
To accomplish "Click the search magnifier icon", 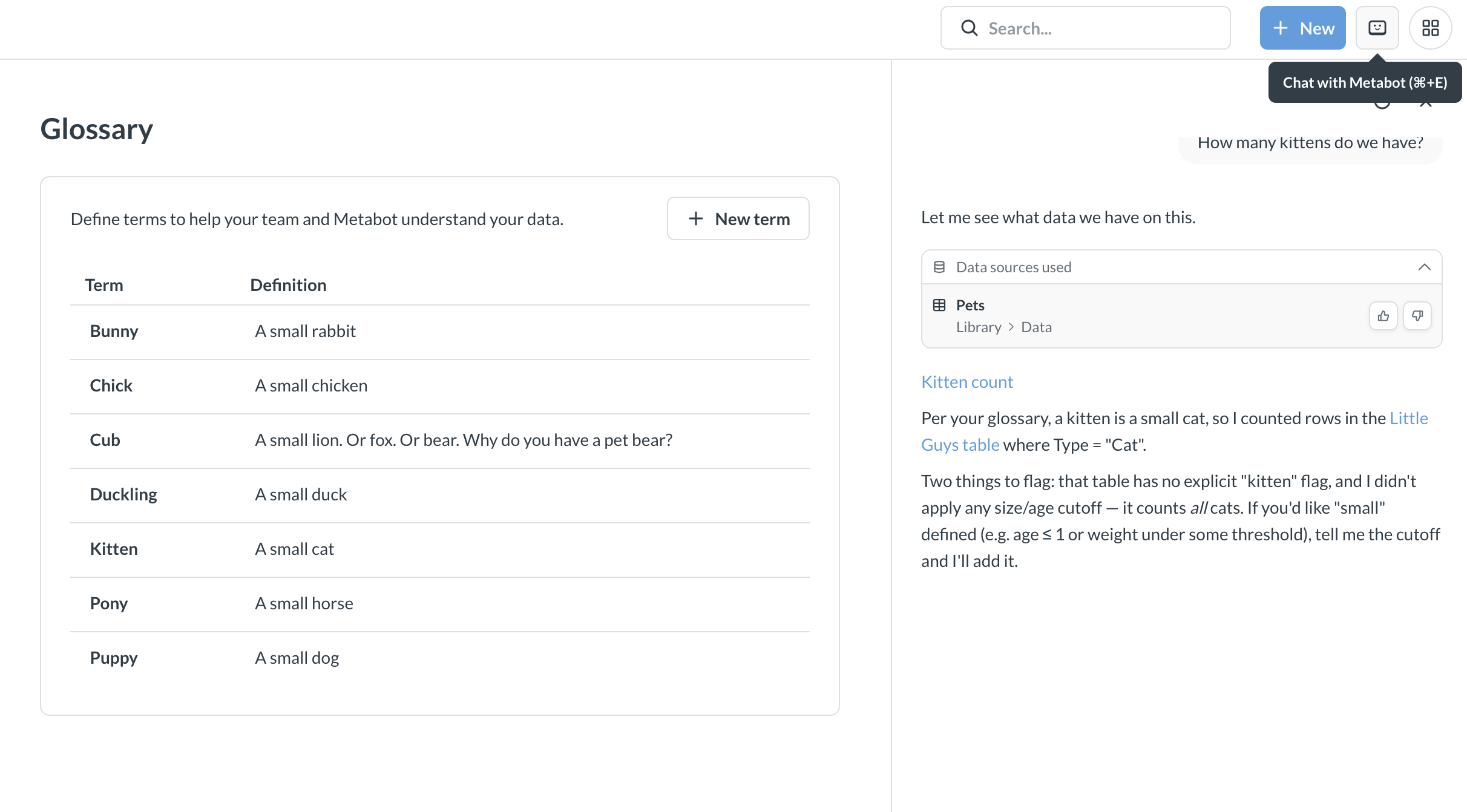I will coord(969,28).
